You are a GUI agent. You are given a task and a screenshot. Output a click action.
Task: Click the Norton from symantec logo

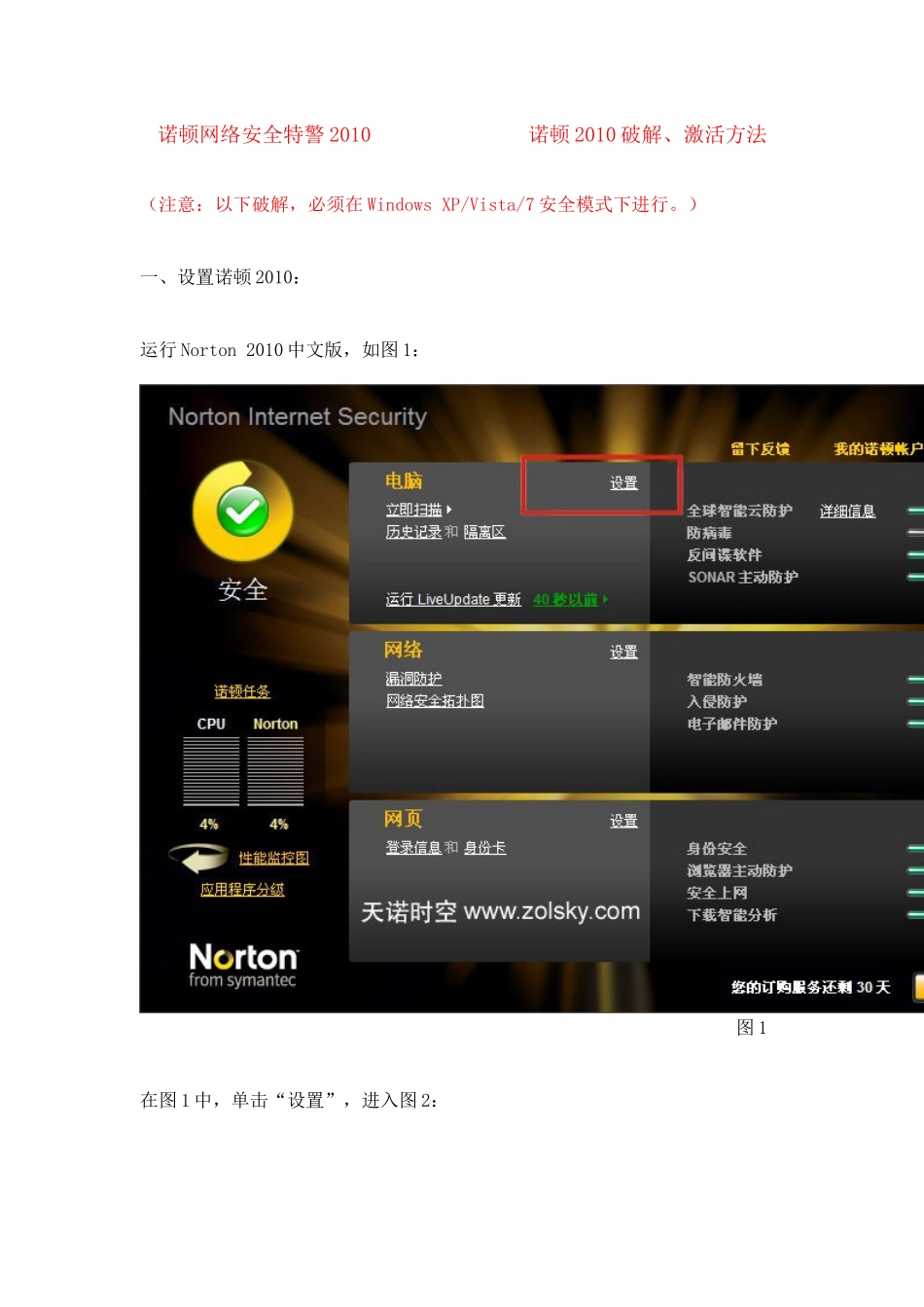pos(243,965)
